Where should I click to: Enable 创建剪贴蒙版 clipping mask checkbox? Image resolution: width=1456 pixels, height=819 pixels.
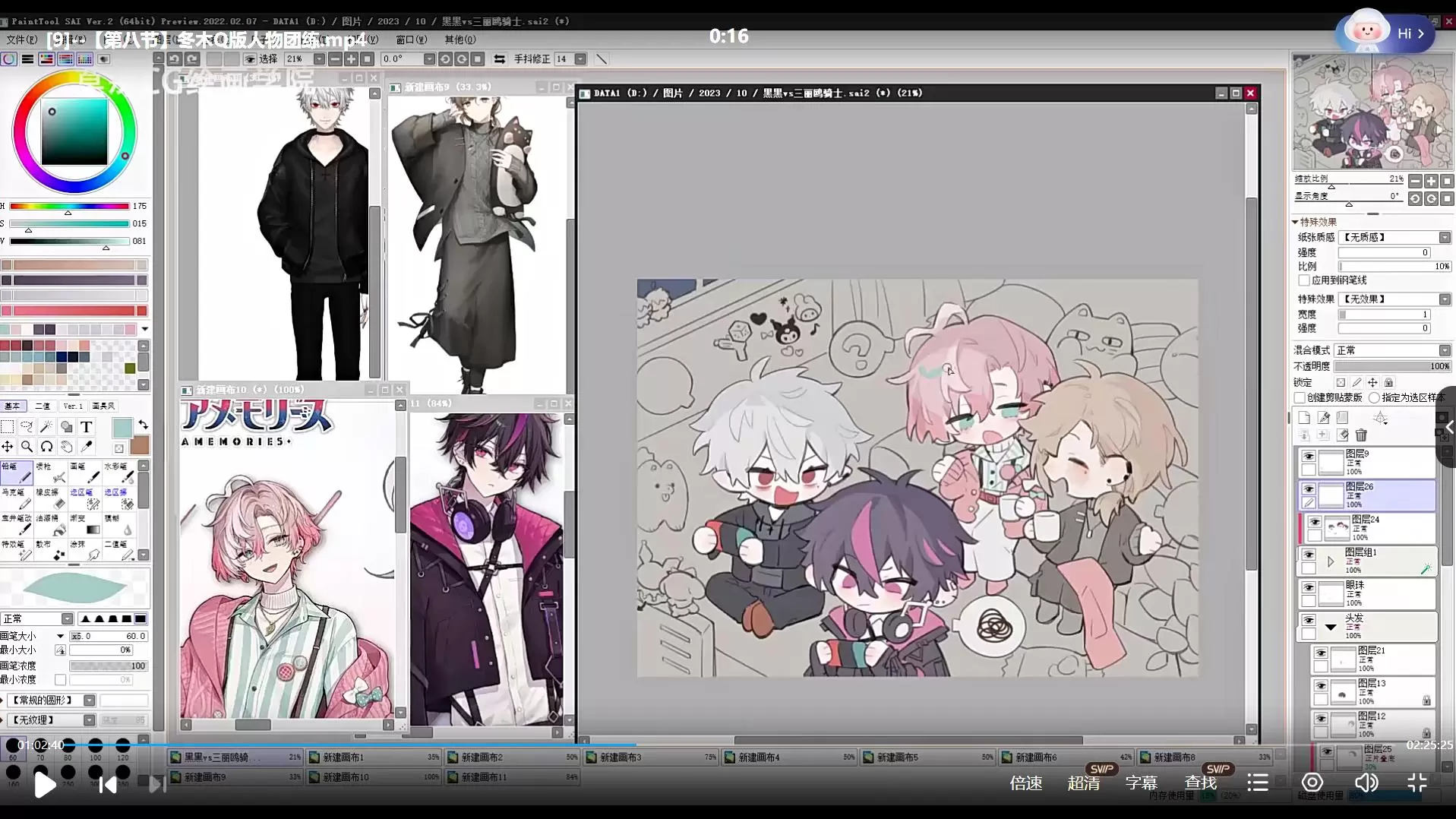1300,397
